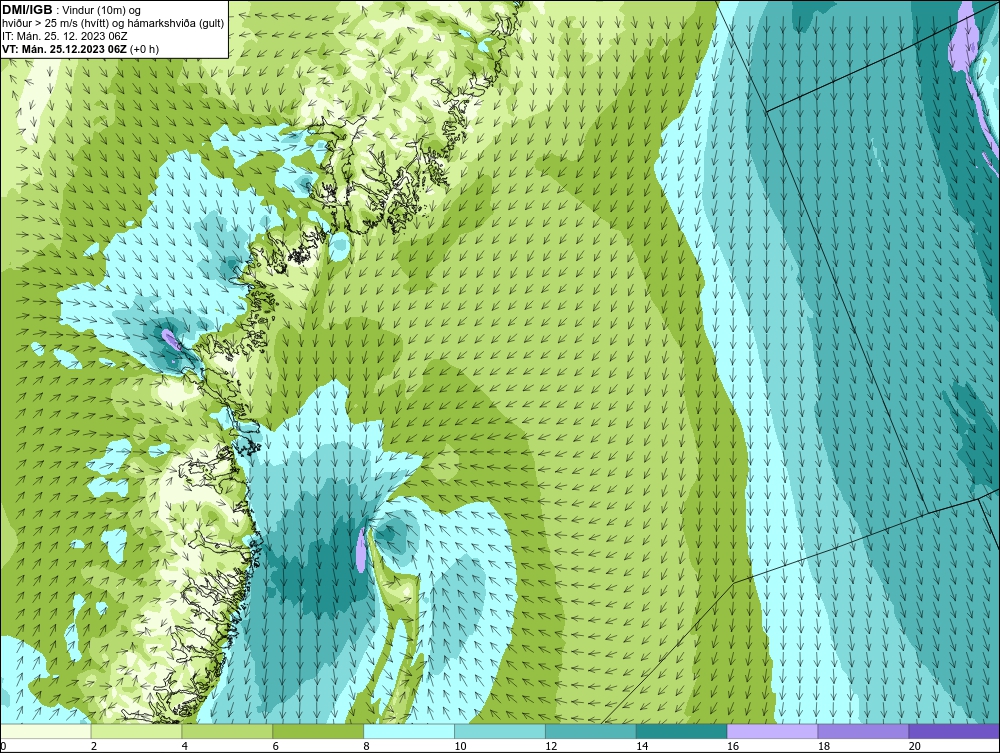Click the '(+0 h)' forecast offset text
Viewport: 1000px width, 753px height.
tap(145, 49)
